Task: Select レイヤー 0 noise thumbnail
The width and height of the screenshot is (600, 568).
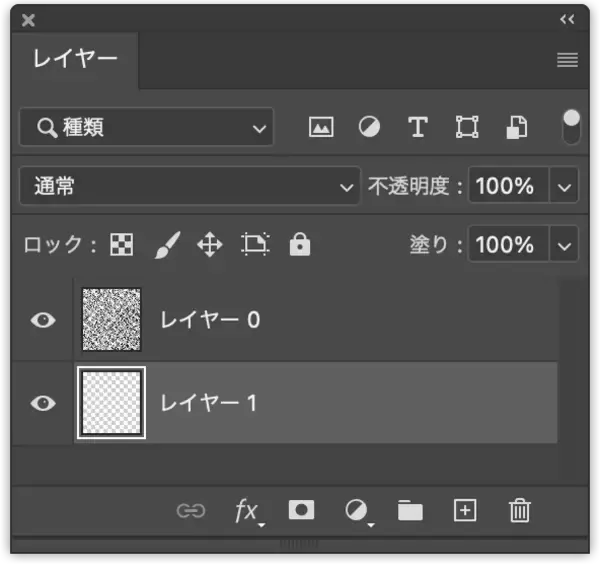Action: 111,320
